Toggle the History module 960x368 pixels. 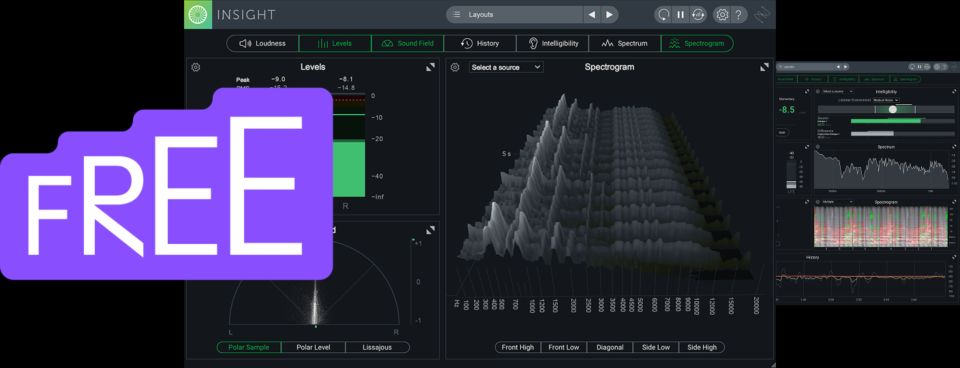(x=480, y=43)
